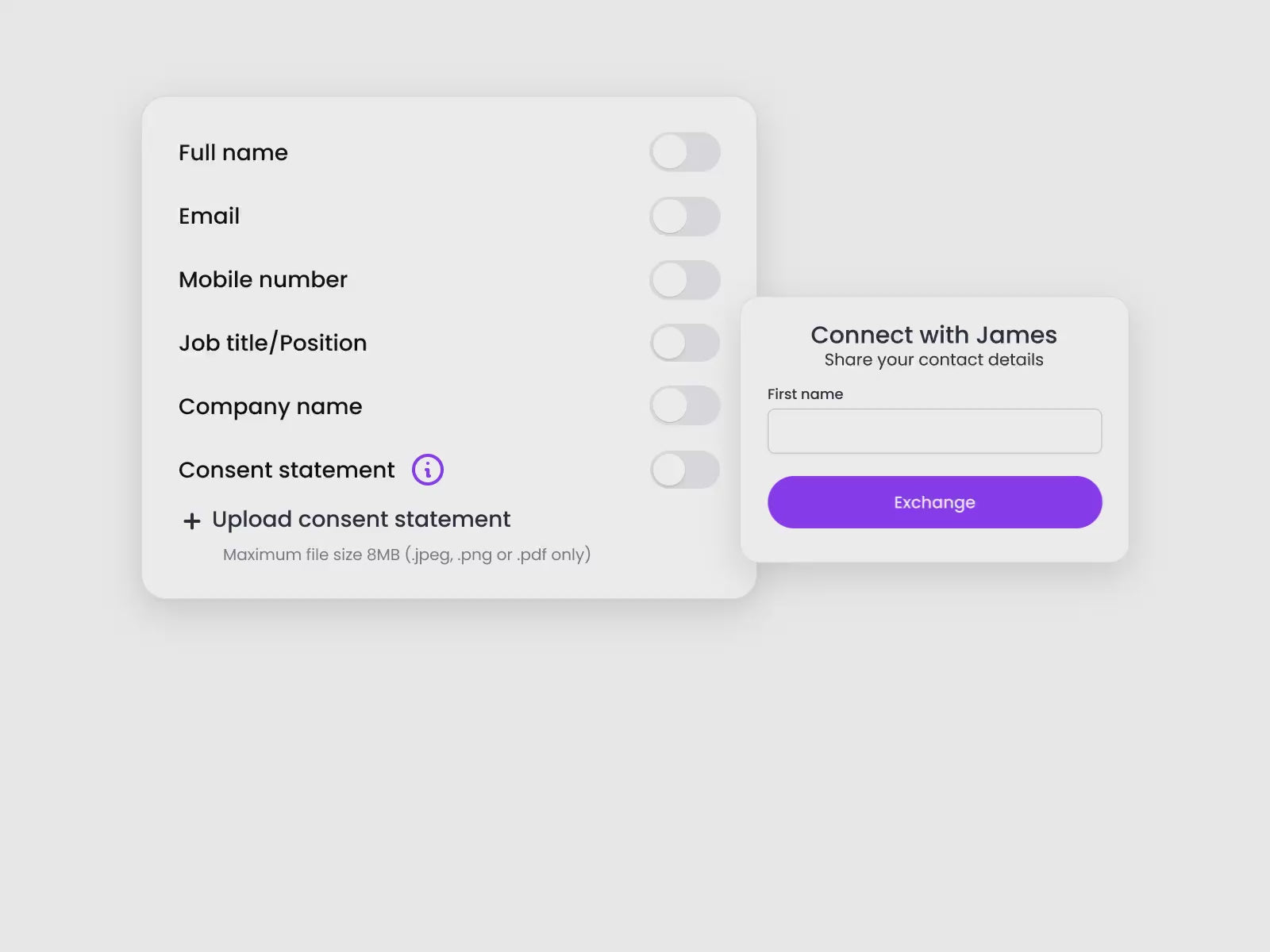Click the maximum file size hint text
Screen dimensions: 1270x952
tap(406, 555)
